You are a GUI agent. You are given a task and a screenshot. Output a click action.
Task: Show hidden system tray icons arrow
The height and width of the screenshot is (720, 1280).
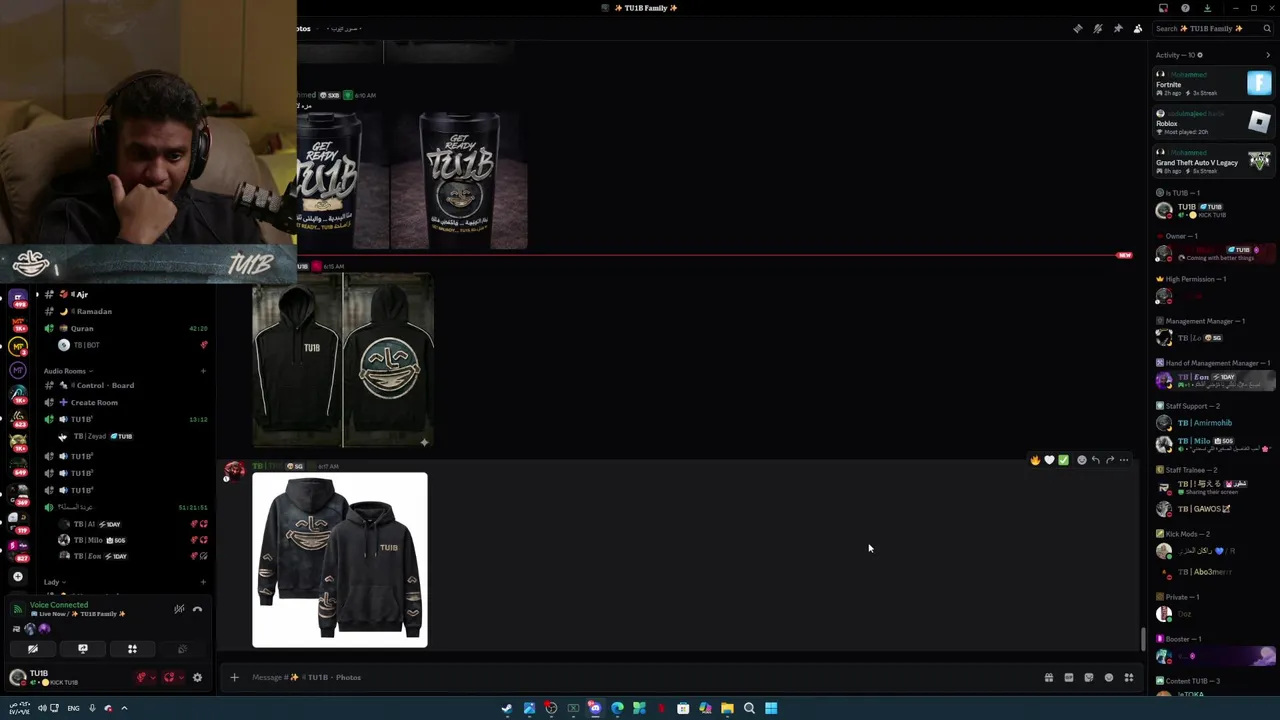pyautogui.click(x=124, y=708)
